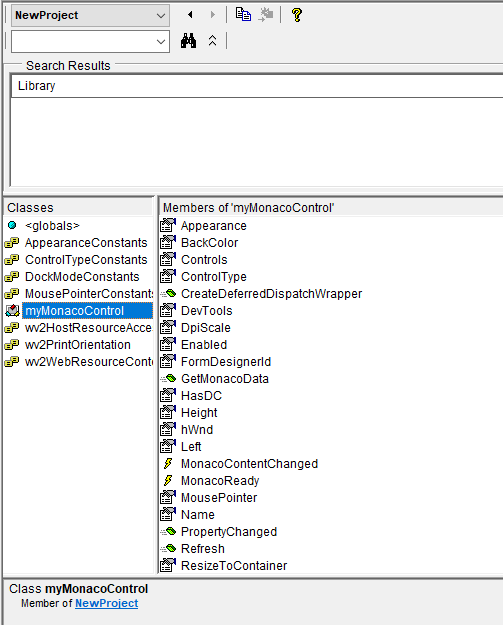
Task: Open the NewProject link in details pane
Action: click(x=107, y=603)
